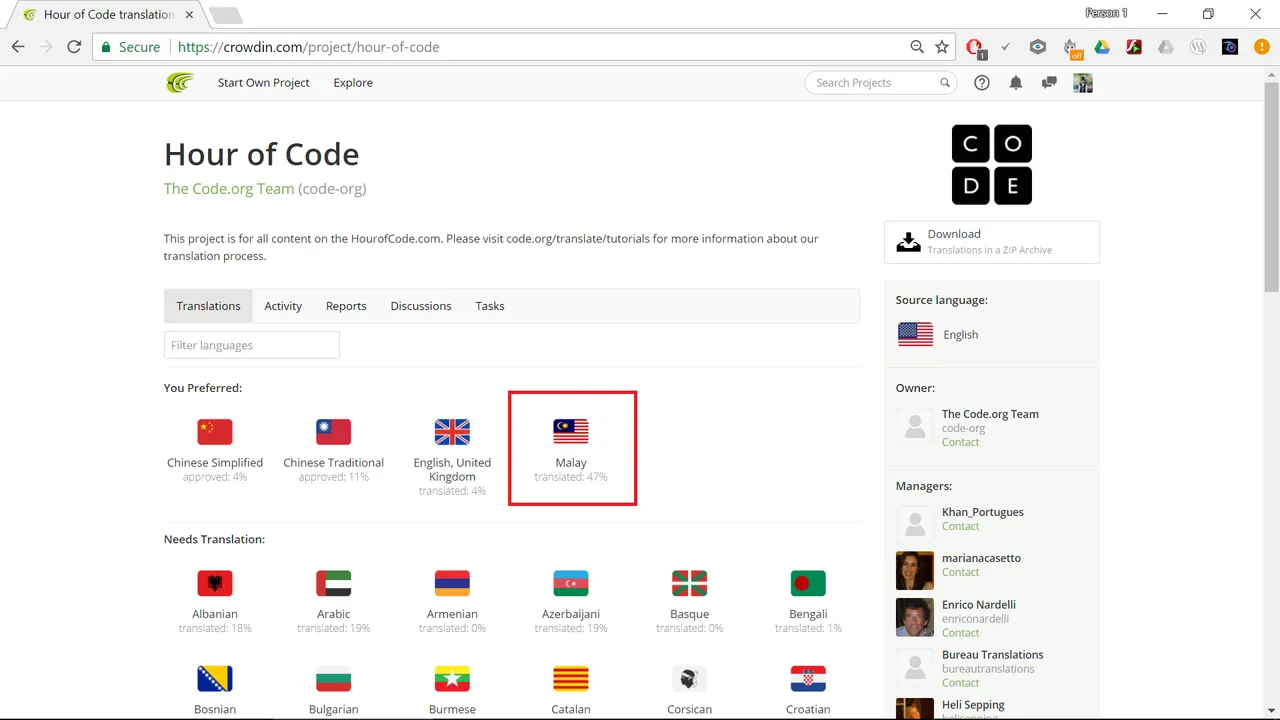Open The Code.org Team link under title
This screenshot has width=1280, height=720.
[x=229, y=188]
